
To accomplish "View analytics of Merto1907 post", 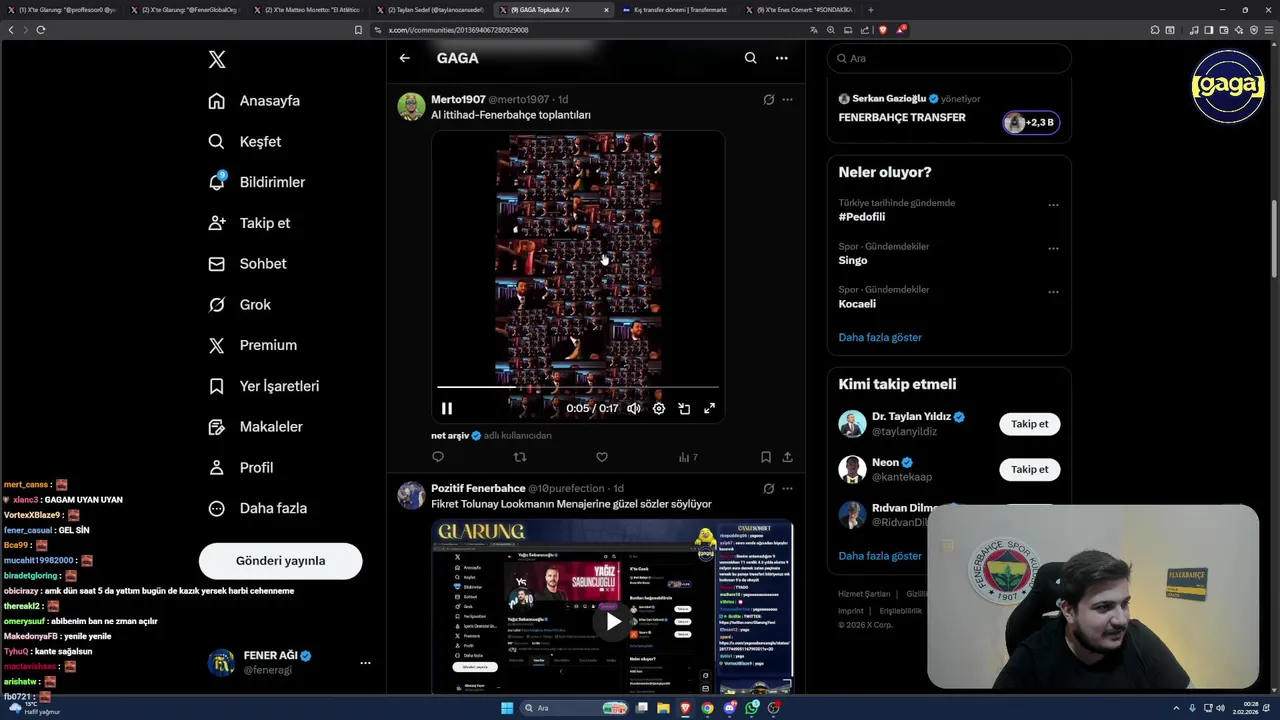I will click(x=688, y=457).
